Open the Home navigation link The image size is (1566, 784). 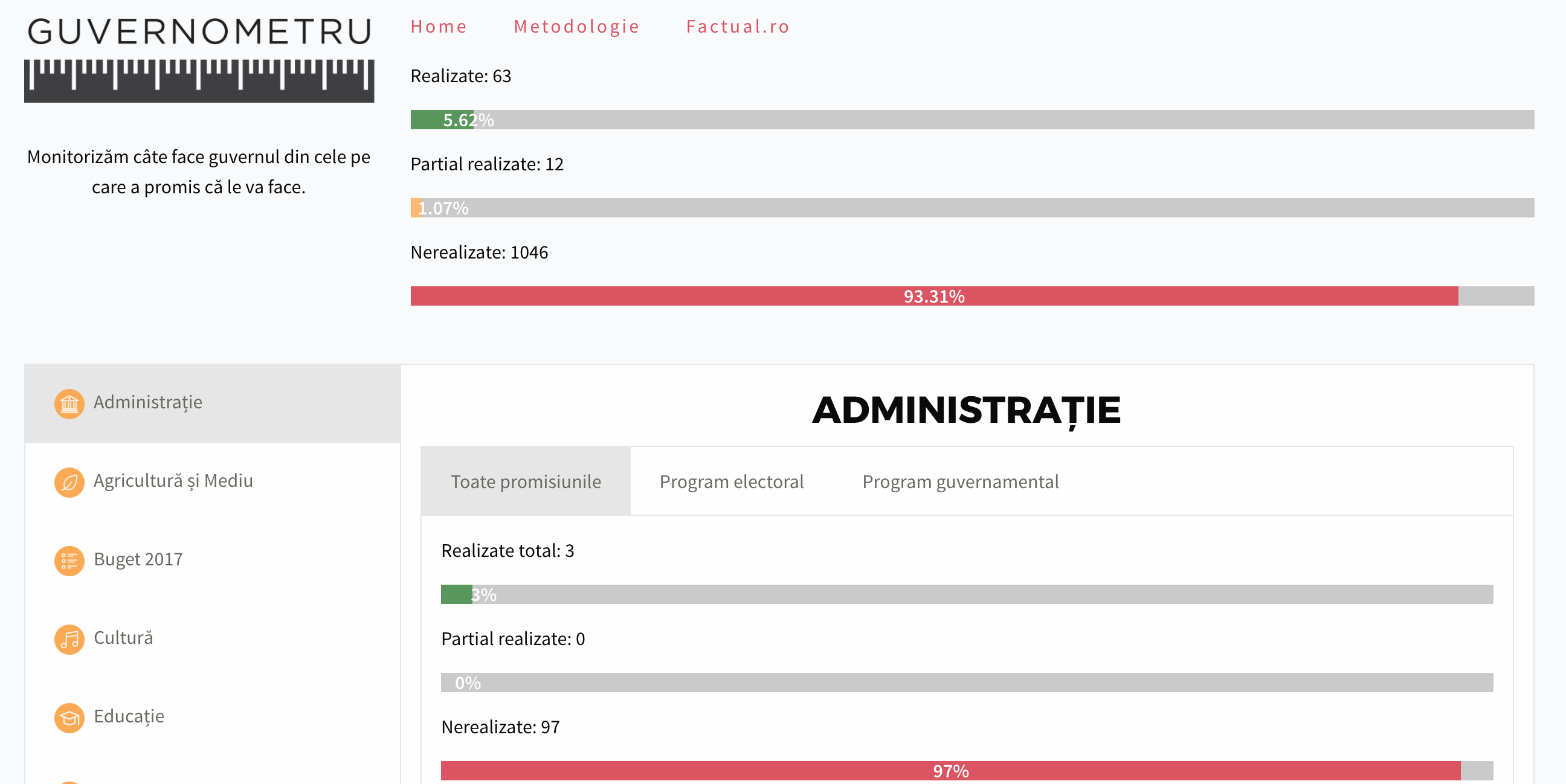pos(438,27)
